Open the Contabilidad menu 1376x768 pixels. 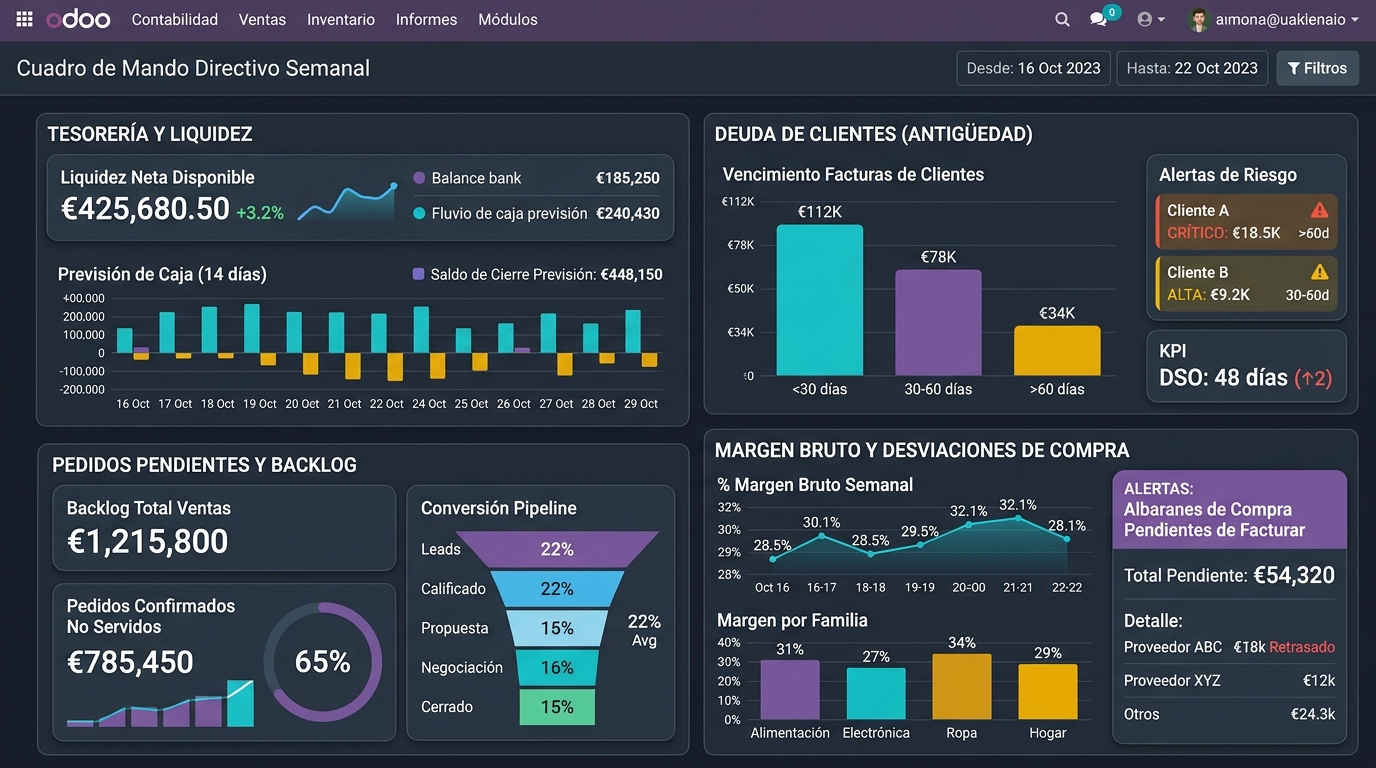(x=175, y=19)
